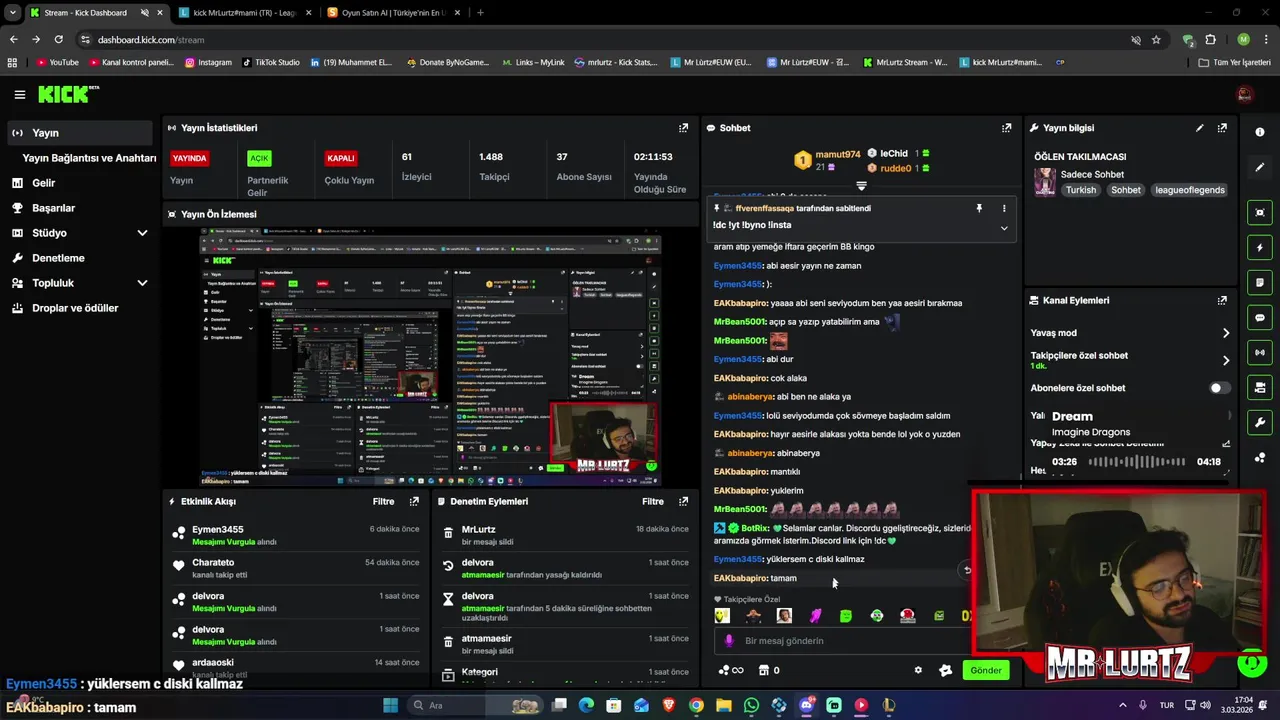Open WhatsApp from the taskbar
The width and height of the screenshot is (1280, 720).
pos(751,705)
